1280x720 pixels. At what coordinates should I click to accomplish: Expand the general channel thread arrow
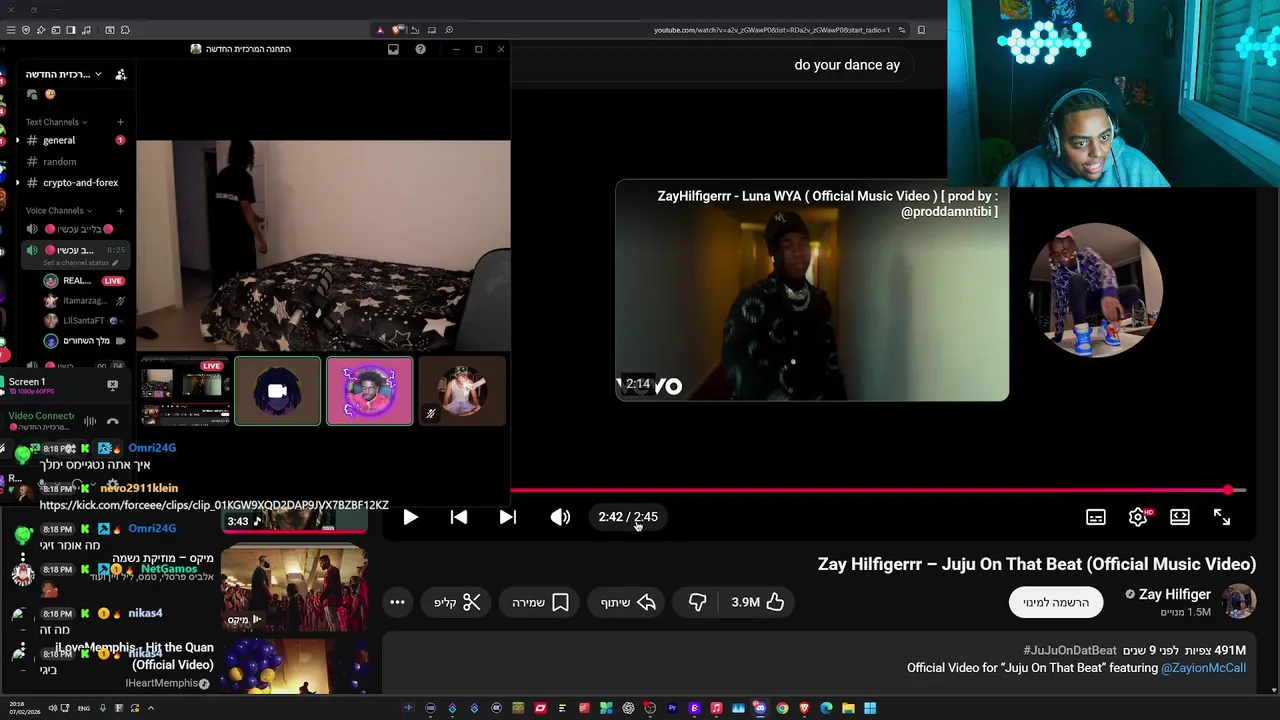tap(17, 140)
